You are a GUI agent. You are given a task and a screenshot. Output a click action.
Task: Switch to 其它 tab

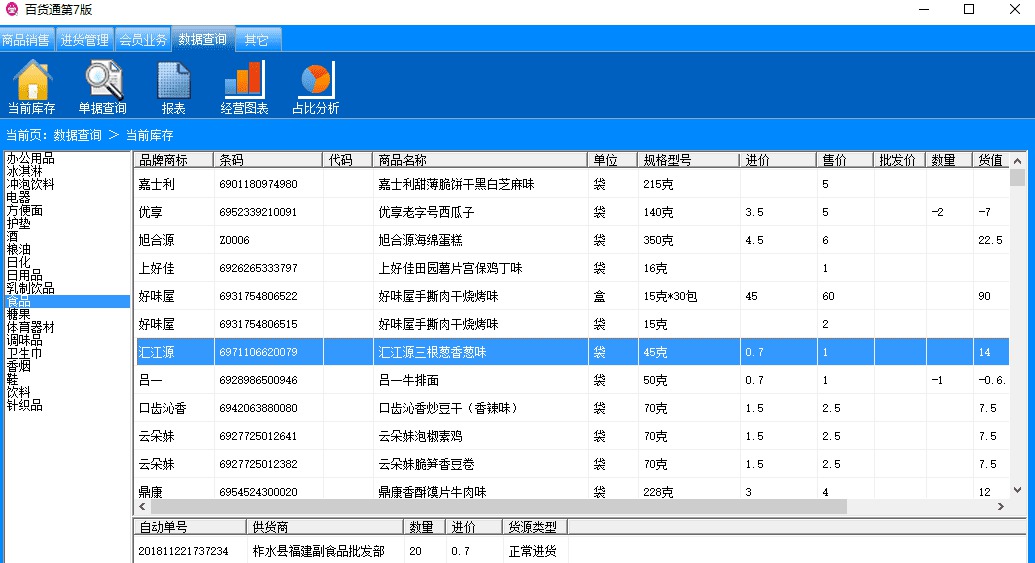[x=257, y=40]
